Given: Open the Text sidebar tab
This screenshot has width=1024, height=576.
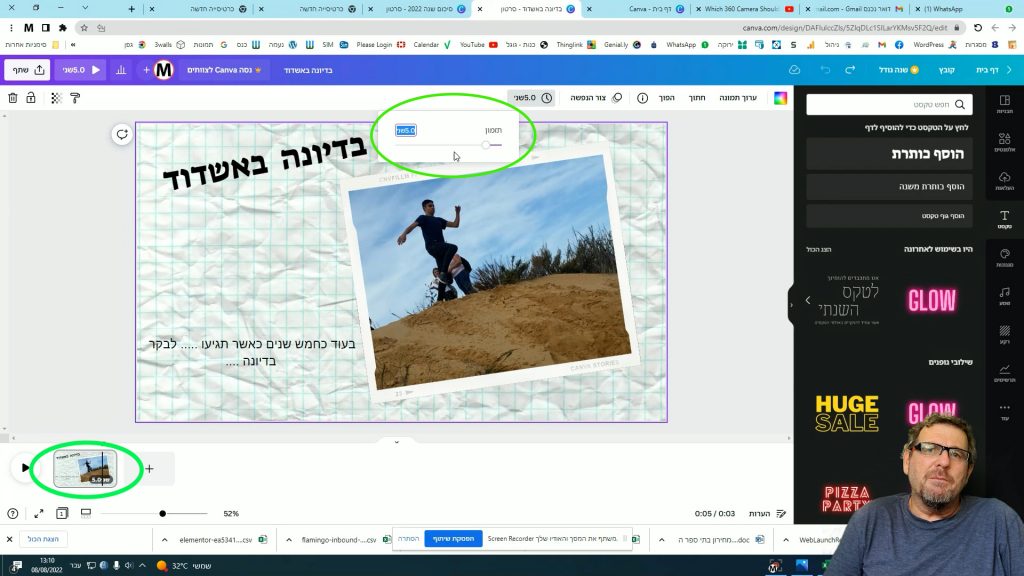Looking at the screenshot, I should click(1004, 219).
